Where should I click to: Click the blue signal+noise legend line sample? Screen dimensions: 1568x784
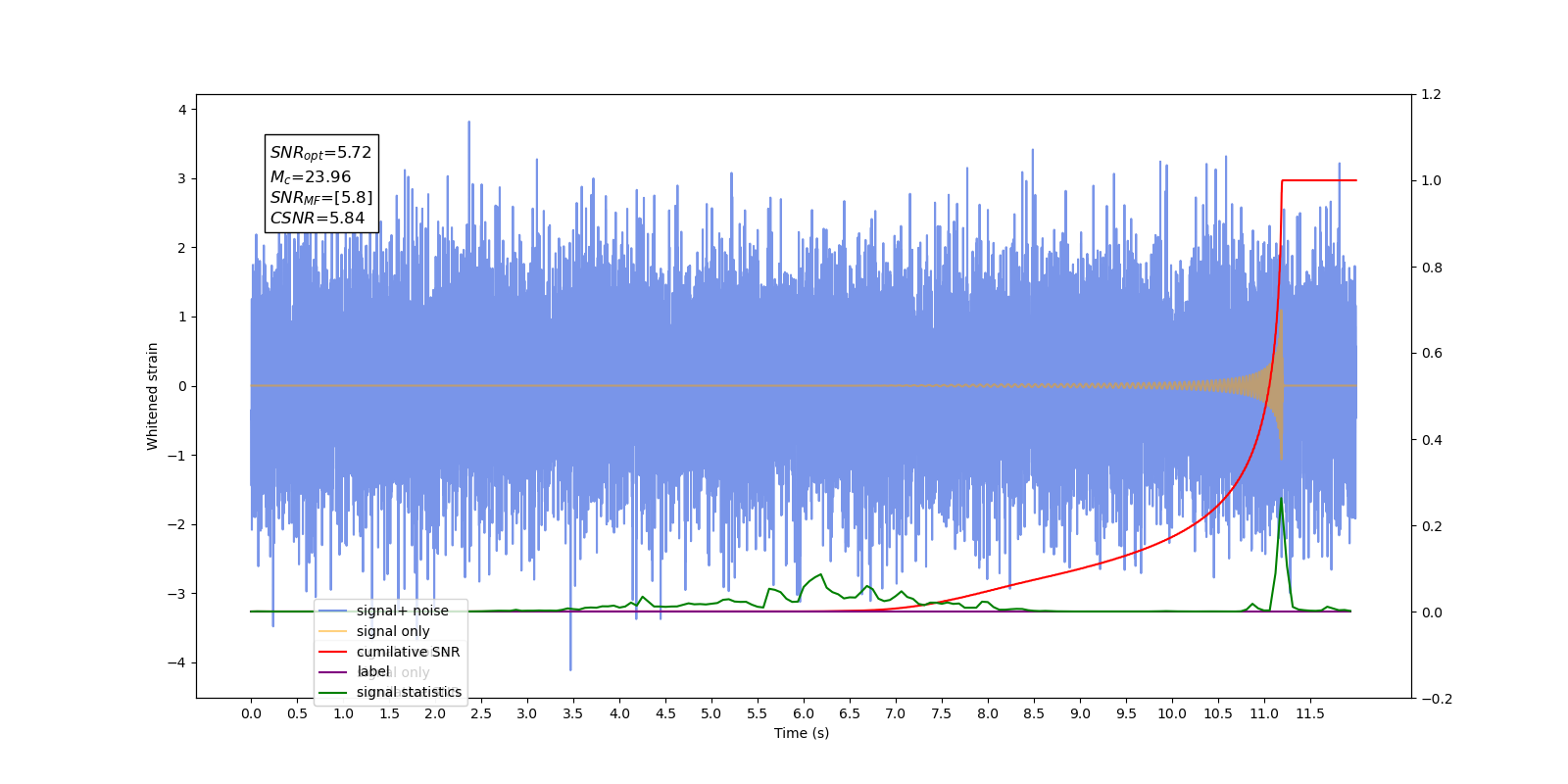[x=333, y=611]
